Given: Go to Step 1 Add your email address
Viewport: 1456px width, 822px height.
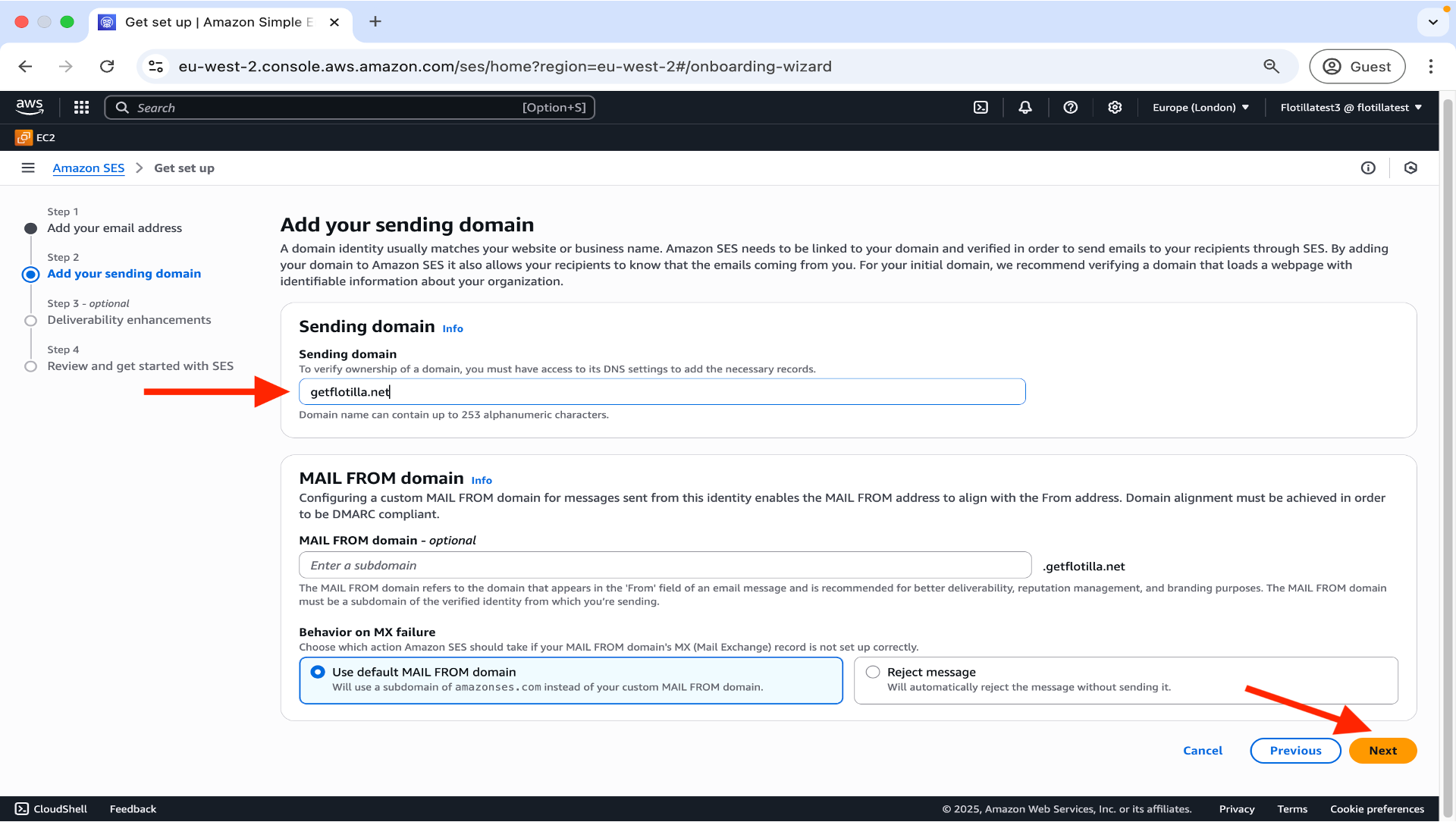Looking at the screenshot, I should coord(115,227).
